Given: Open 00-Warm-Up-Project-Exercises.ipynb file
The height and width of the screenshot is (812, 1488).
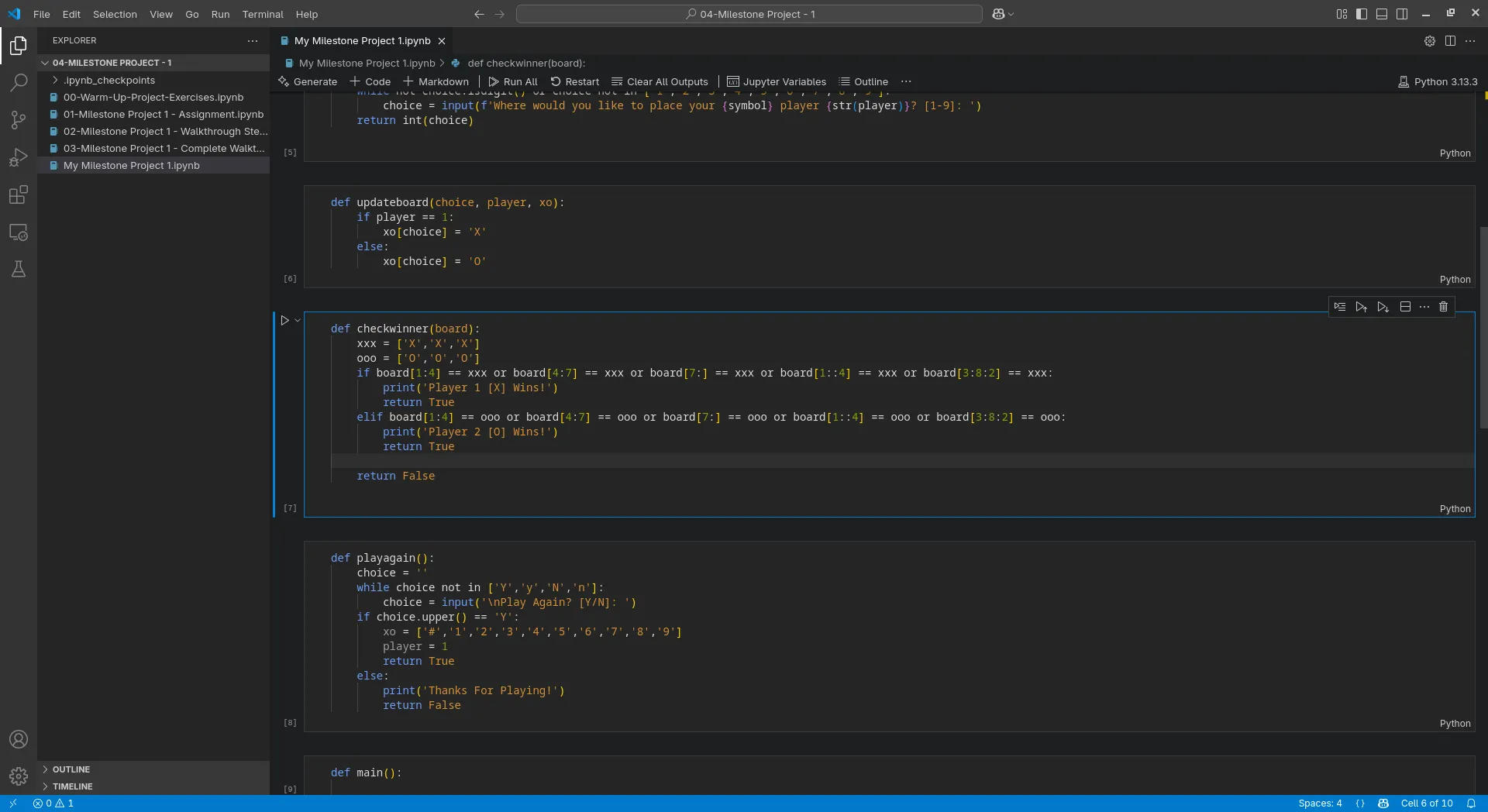Looking at the screenshot, I should (x=153, y=98).
